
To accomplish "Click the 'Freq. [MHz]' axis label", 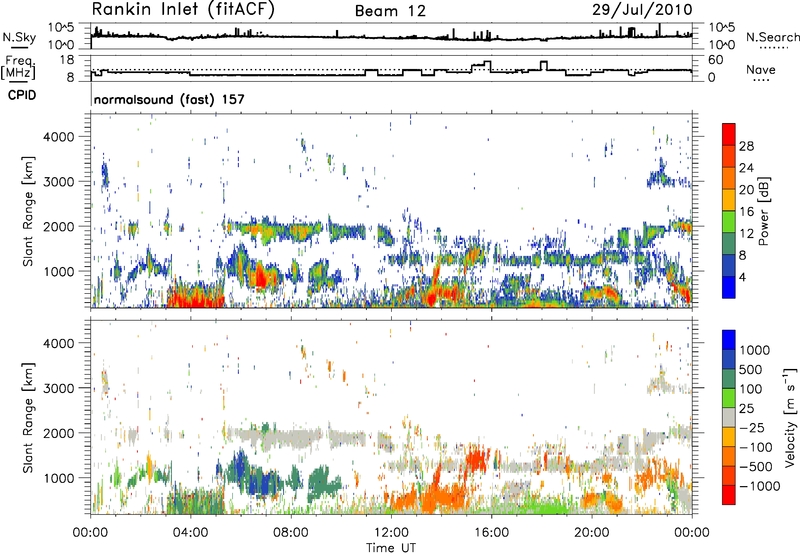I will pyautogui.click(x=18, y=68).
